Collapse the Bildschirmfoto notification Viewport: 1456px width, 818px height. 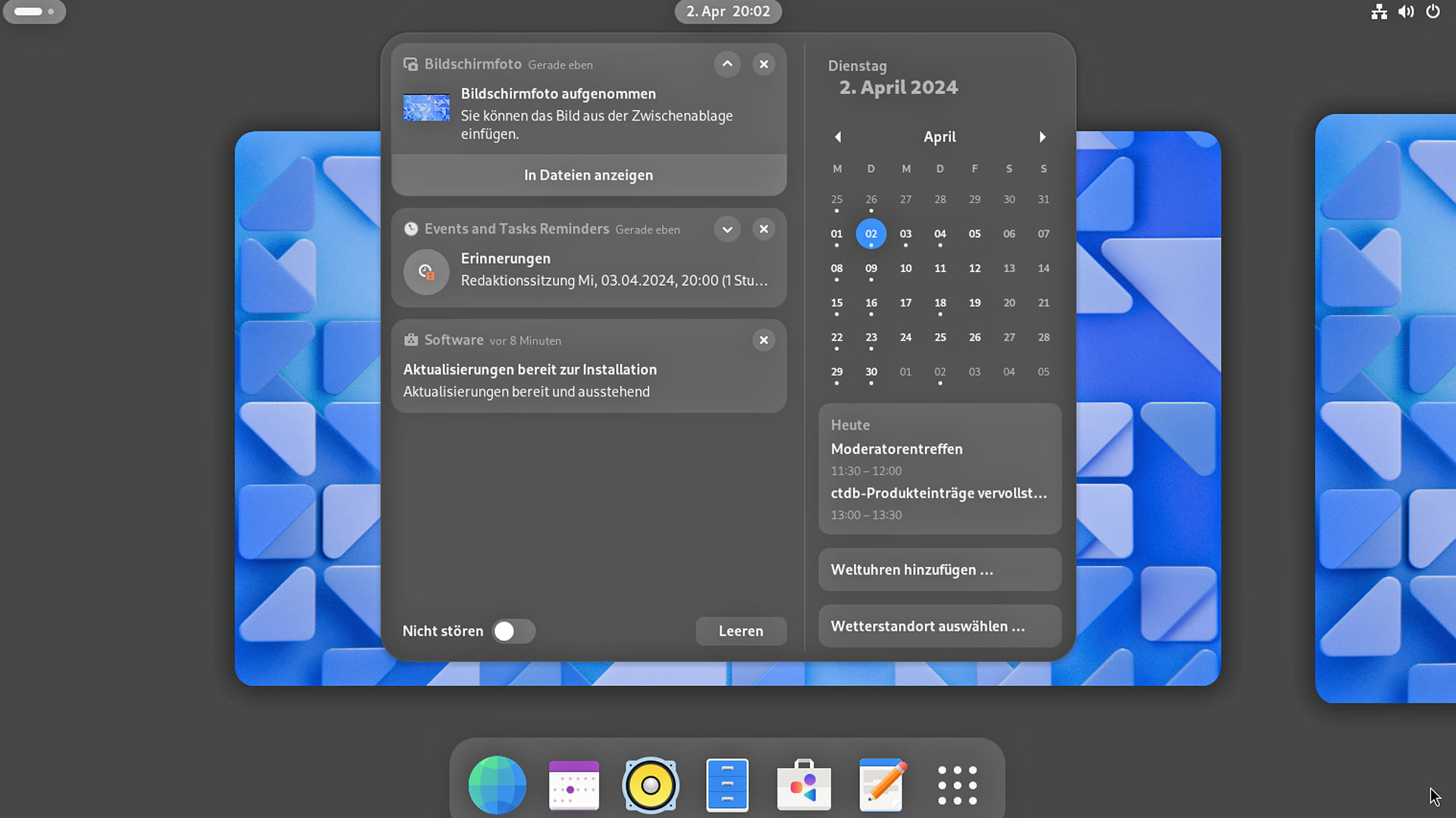(x=727, y=64)
